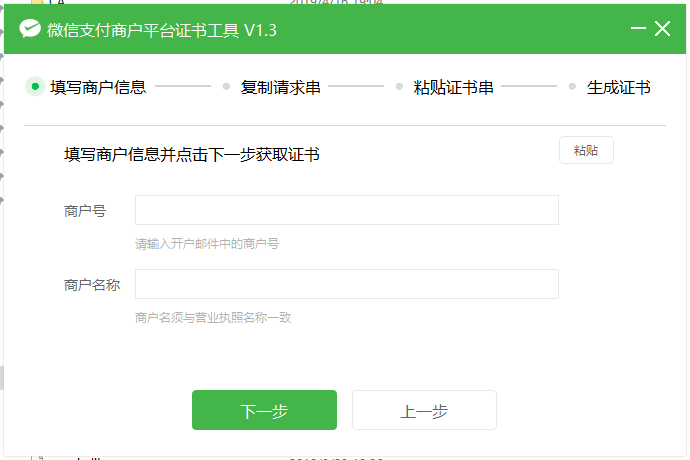Image resolution: width=690 pixels, height=460 pixels.
Task: Select the 复制请求串 step label
Action: (280, 87)
